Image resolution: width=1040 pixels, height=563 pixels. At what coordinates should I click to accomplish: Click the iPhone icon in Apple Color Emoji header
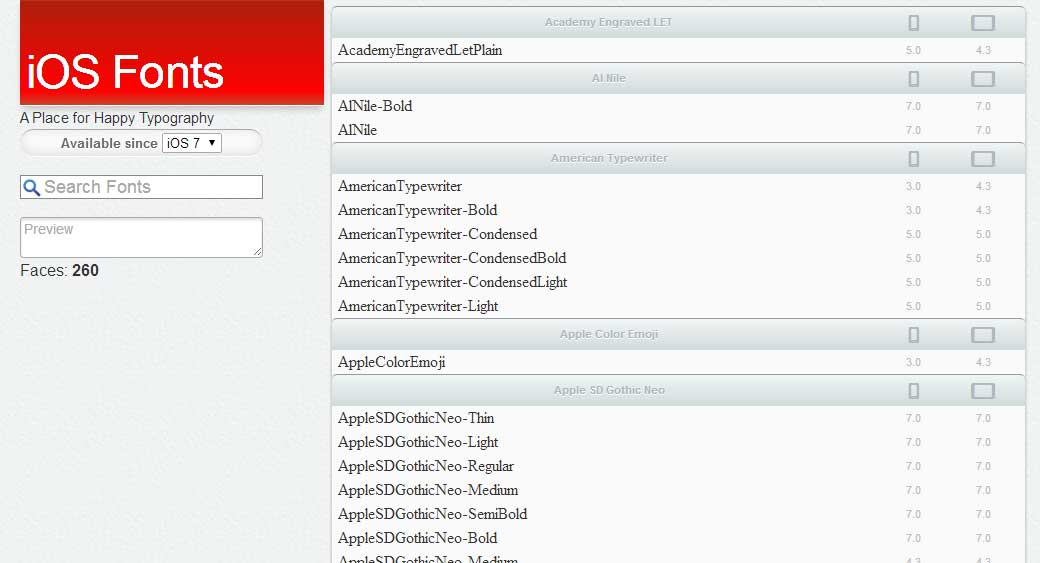coord(913,335)
